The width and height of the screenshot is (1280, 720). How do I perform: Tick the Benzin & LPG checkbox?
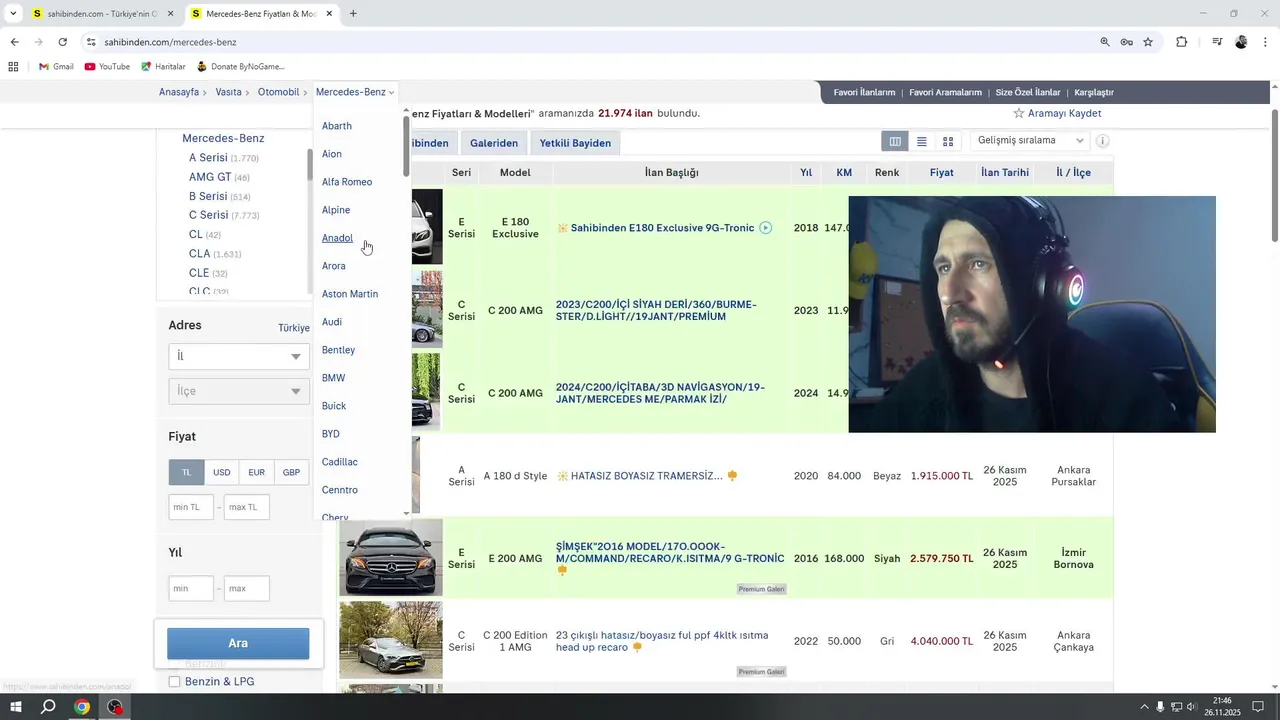point(174,681)
